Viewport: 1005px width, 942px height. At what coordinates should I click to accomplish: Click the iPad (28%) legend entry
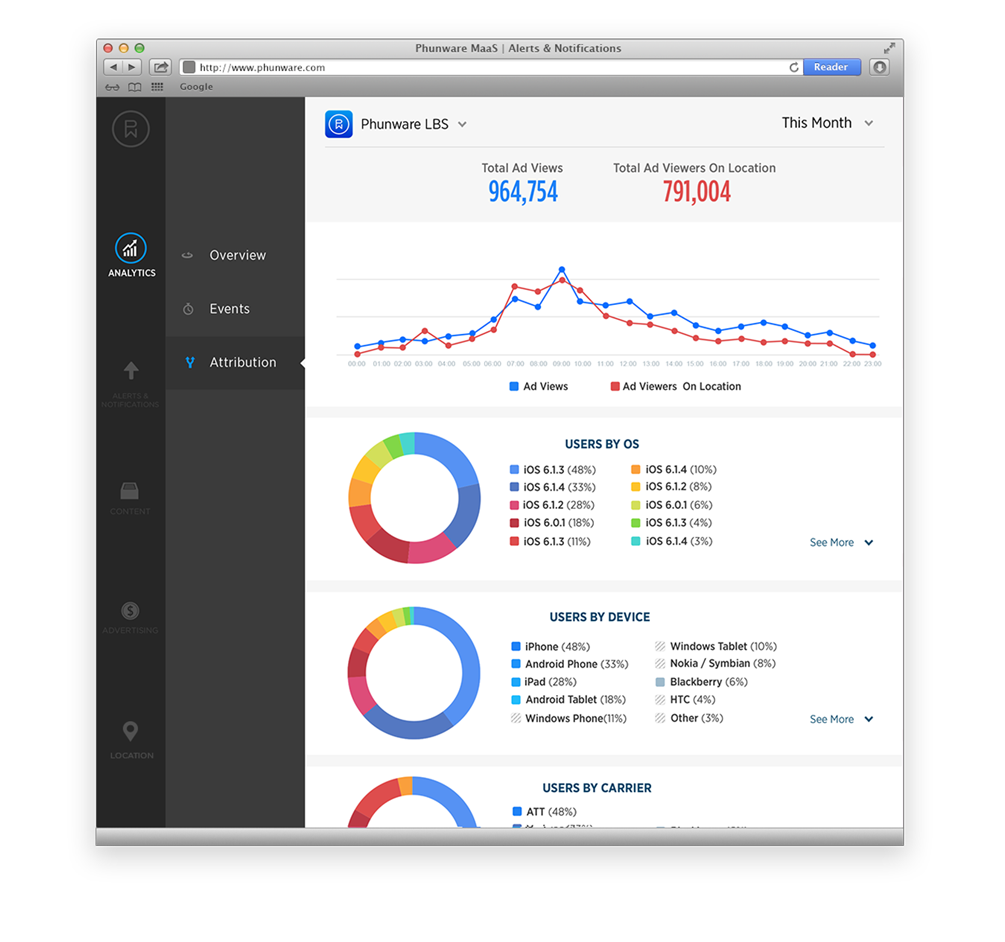544,682
